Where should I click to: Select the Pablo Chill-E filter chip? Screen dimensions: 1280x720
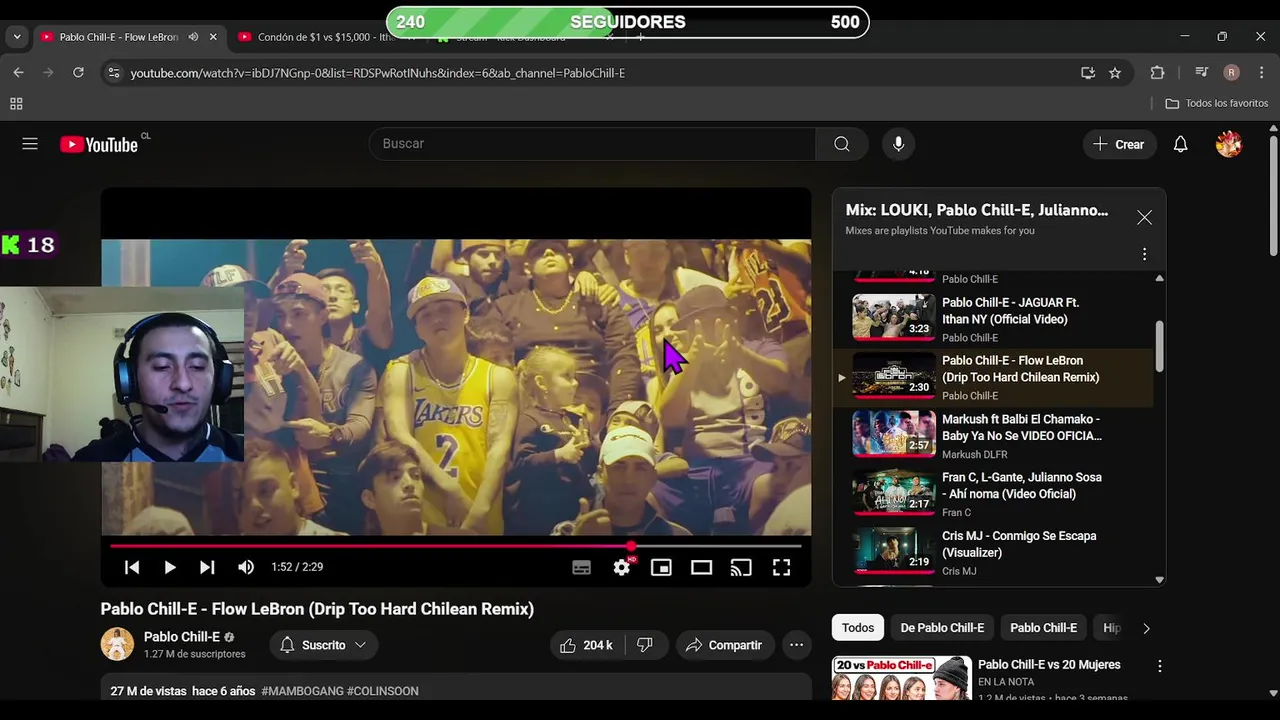click(x=1043, y=628)
